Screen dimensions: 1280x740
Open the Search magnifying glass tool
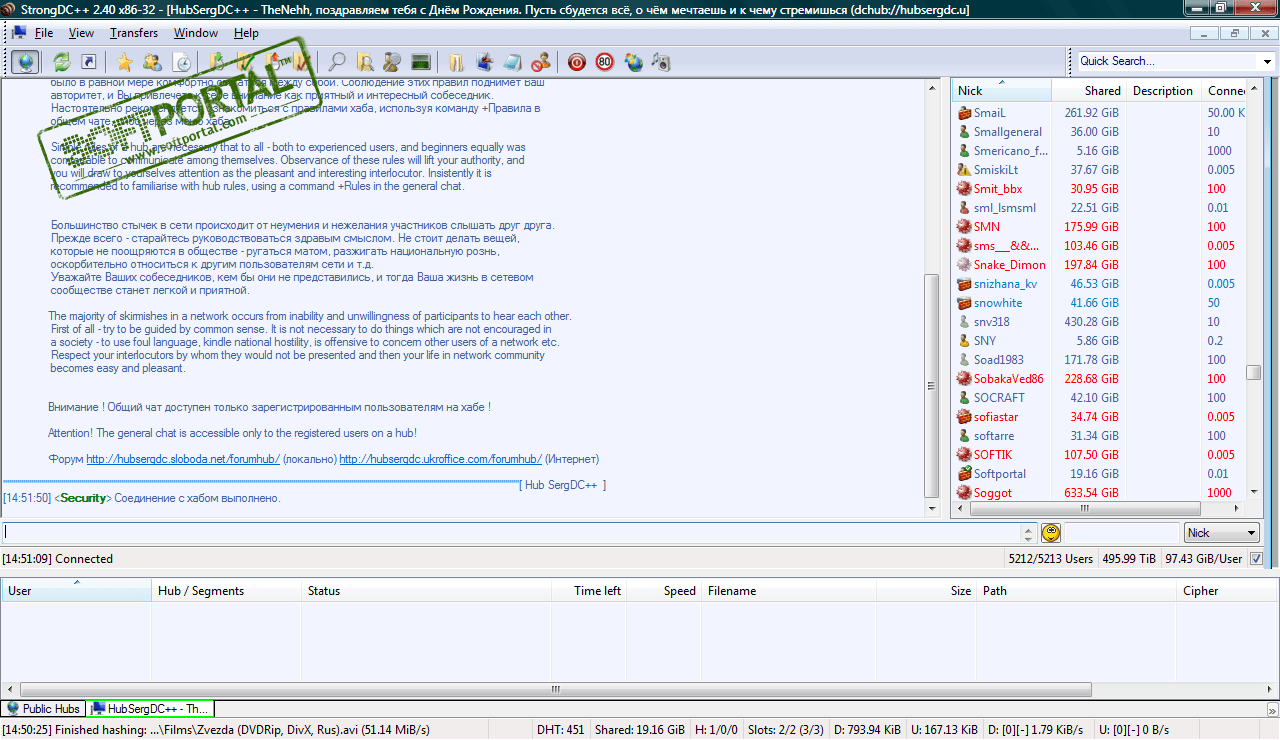click(338, 62)
